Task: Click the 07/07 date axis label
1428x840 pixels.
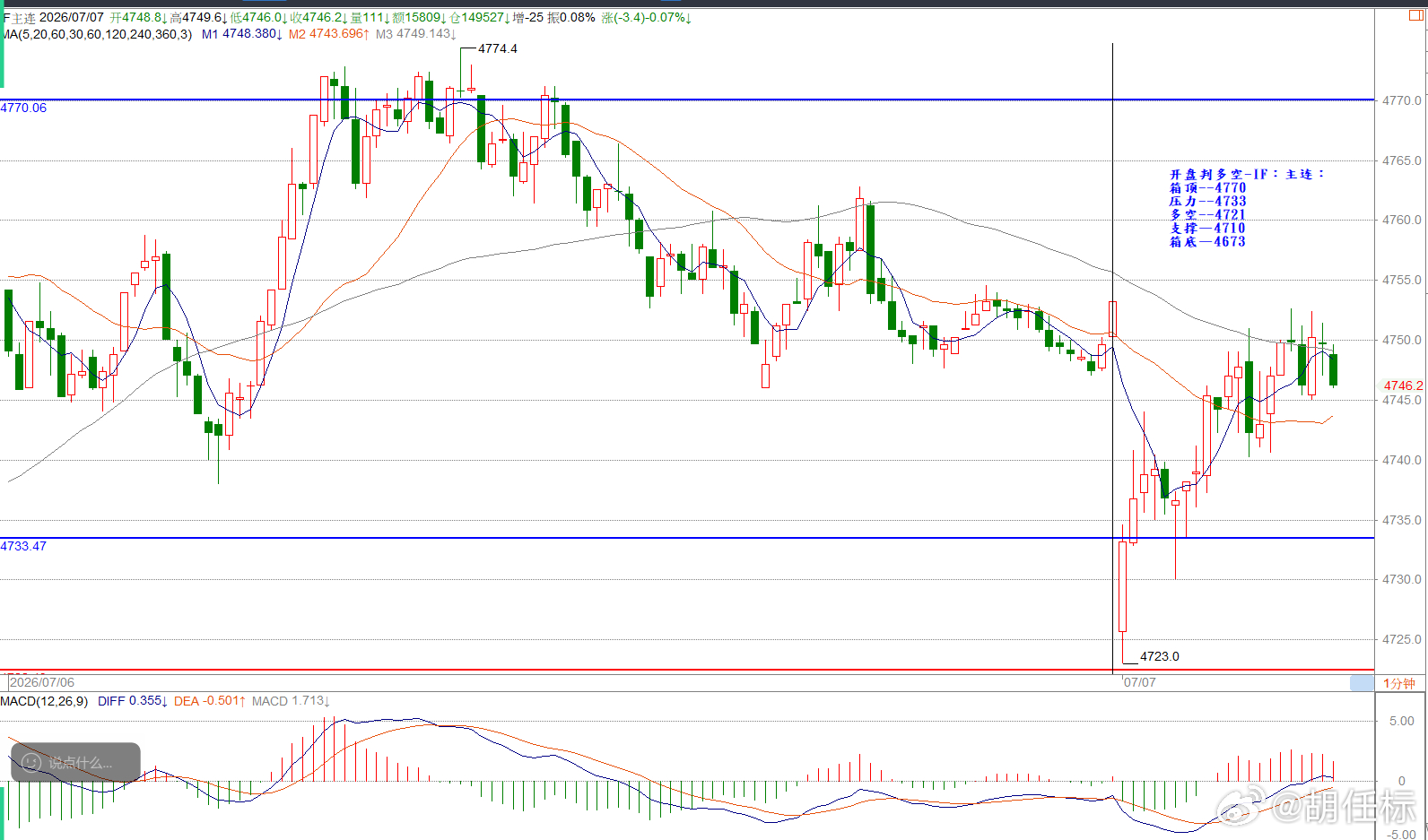Action: coord(1140,682)
